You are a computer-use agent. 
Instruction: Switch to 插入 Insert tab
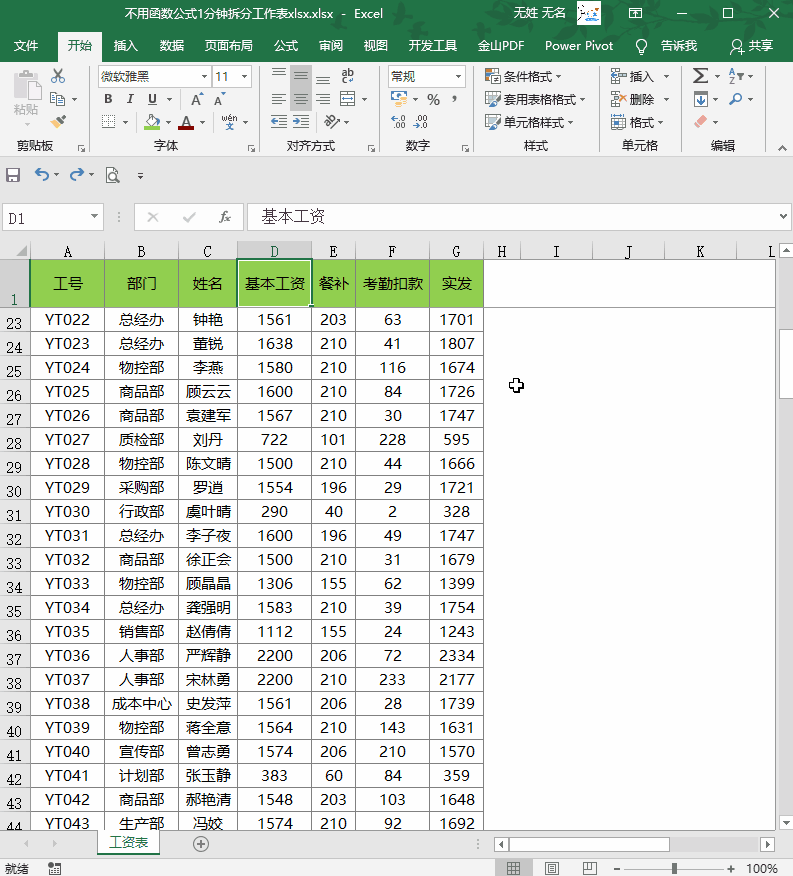pos(125,46)
